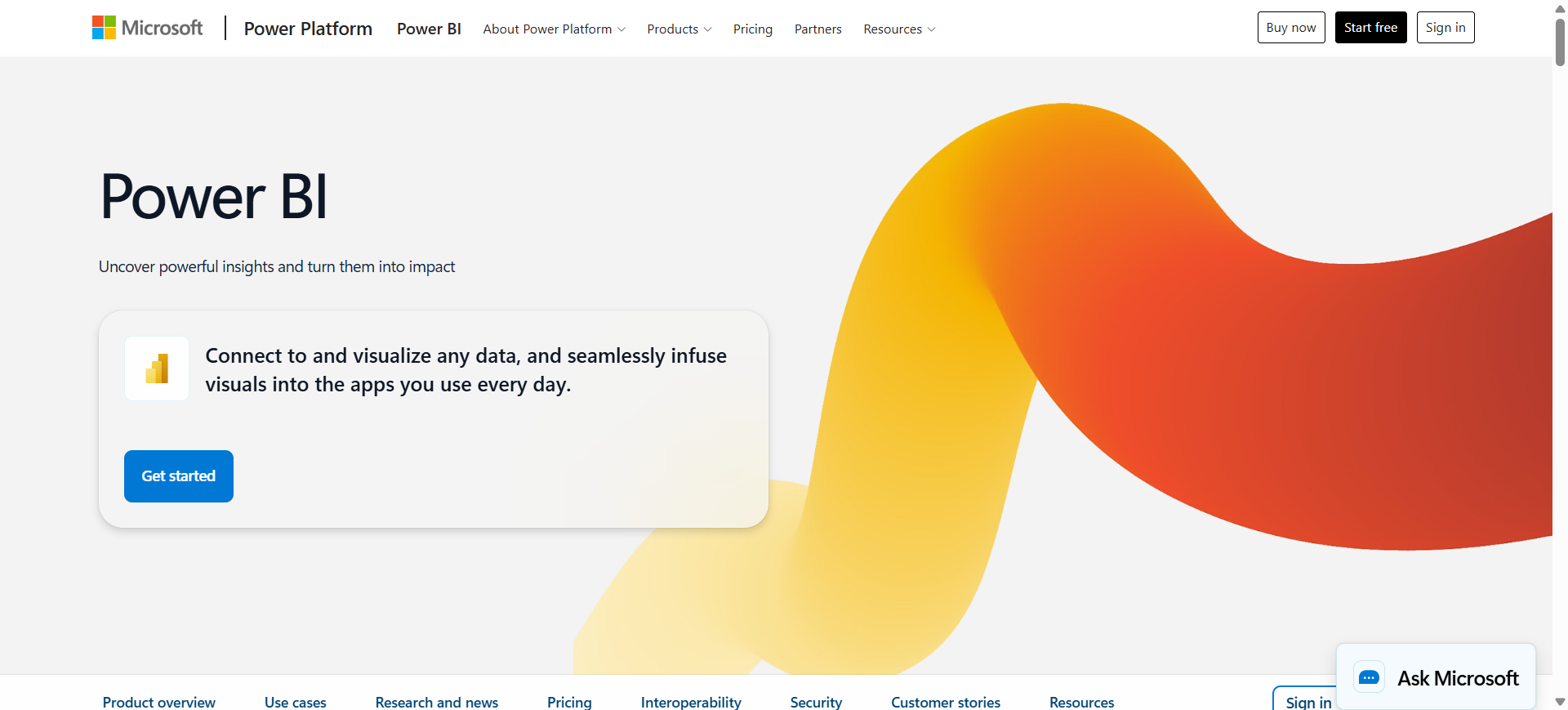Open the Resources dropdown in top navigation

[898, 29]
